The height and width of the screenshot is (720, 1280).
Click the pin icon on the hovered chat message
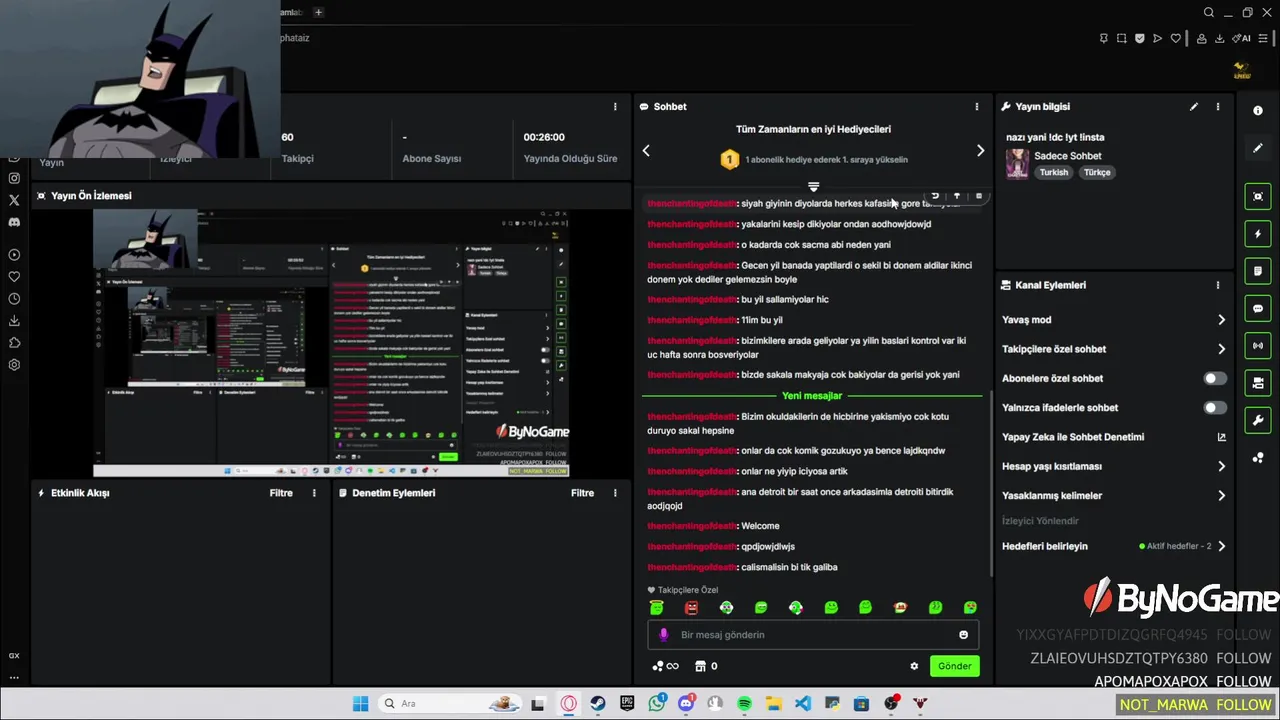(x=957, y=196)
